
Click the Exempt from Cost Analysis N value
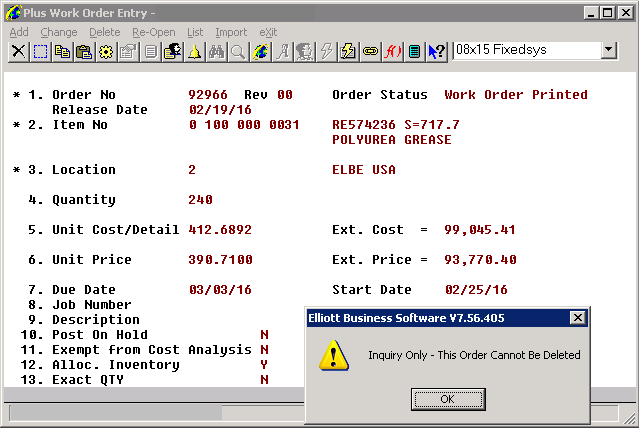[264, 350]
